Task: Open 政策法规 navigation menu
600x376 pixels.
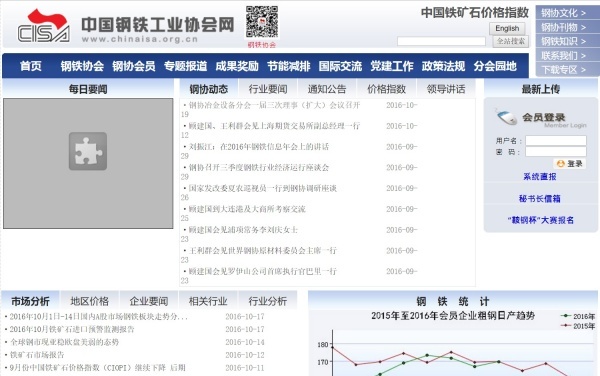Action: 443,66
